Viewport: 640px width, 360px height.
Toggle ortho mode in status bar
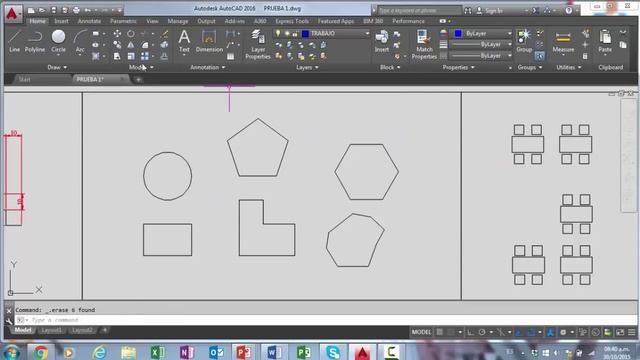(x=470, y=332)
